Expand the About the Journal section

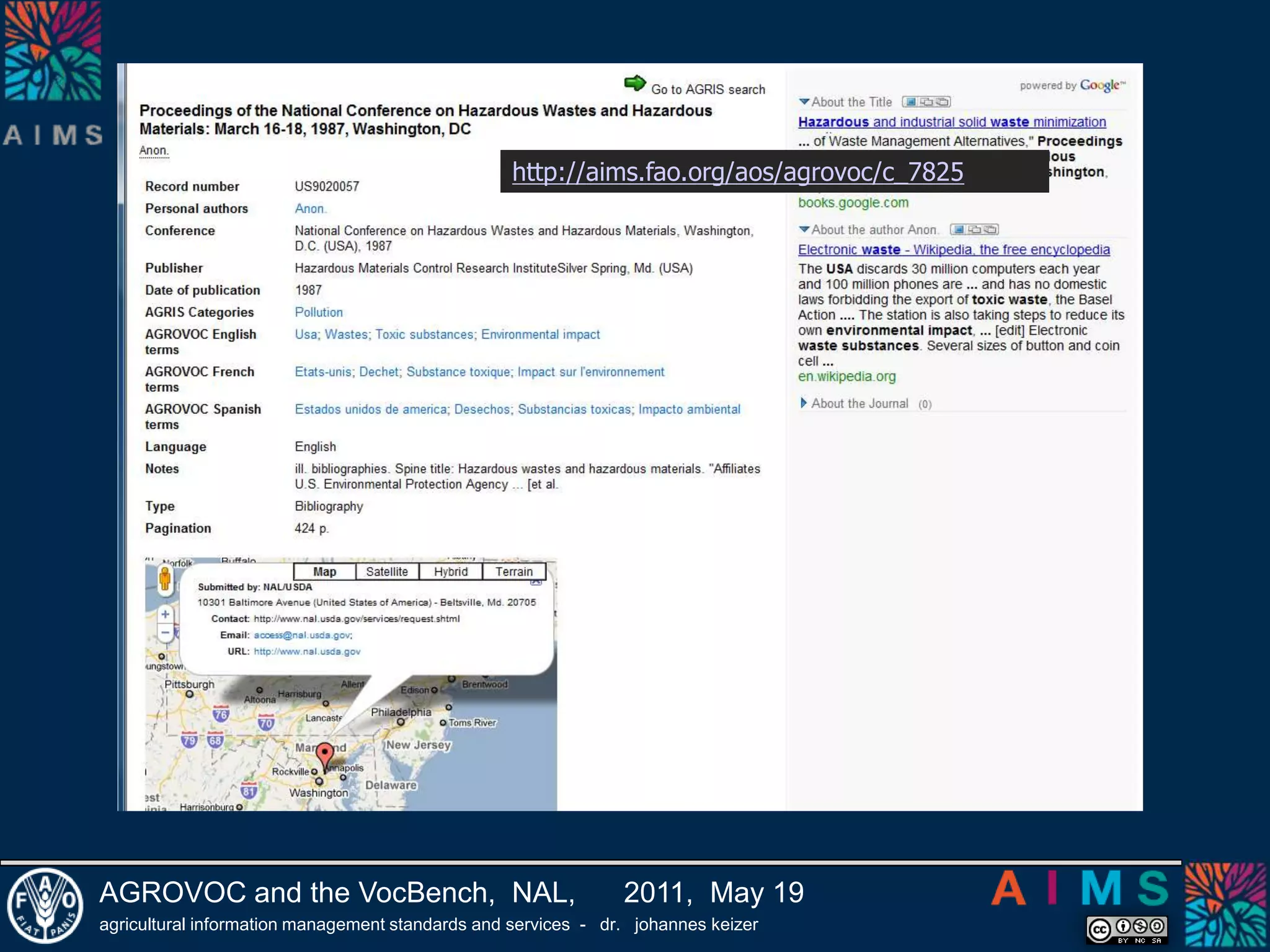pyautogui.click(x=804, y=403)
